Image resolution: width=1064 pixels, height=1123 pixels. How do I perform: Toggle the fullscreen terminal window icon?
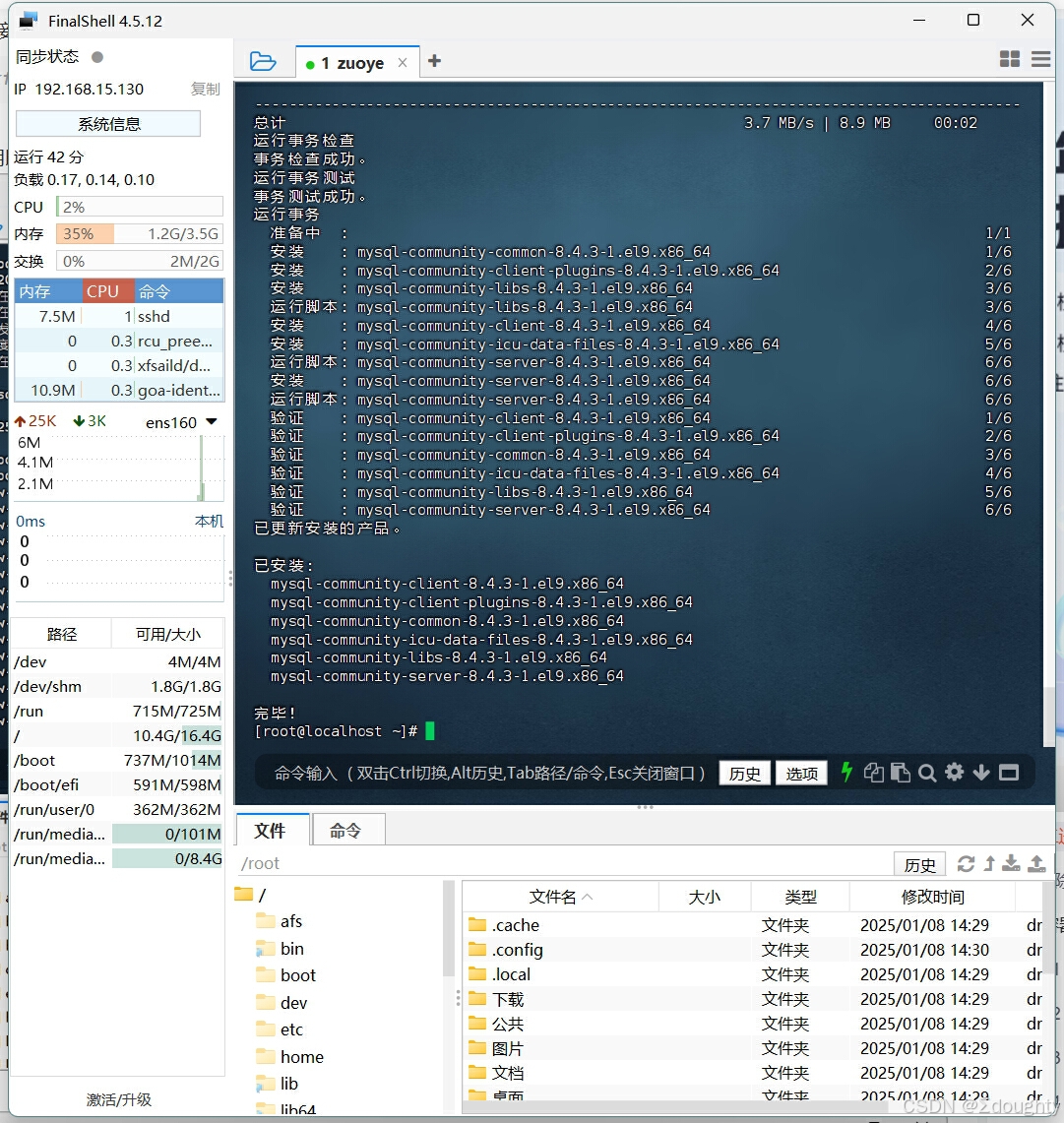1009,772
